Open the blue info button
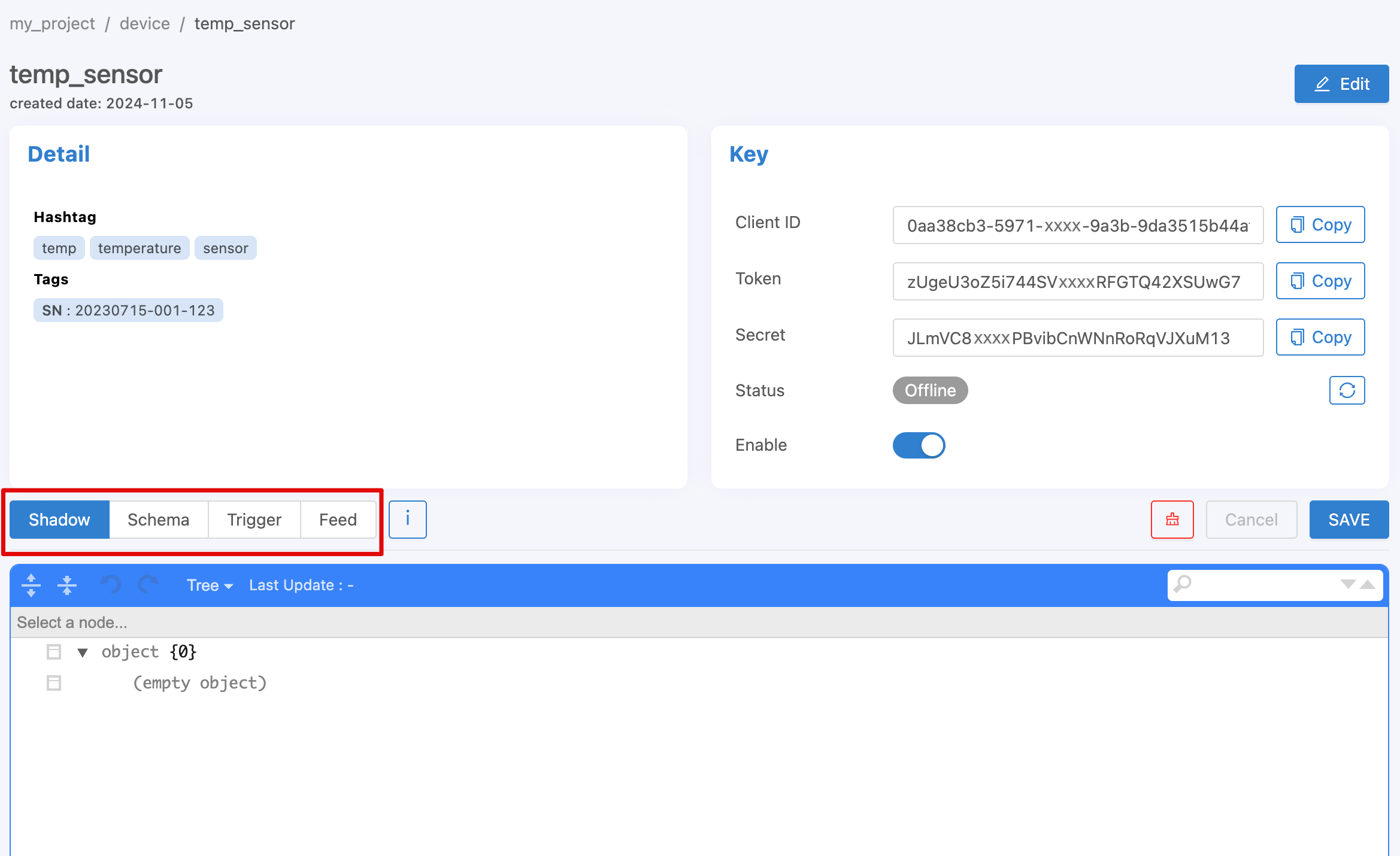The width and height of the screenshot is (1400, 856). pyautogui.click(x=407, y=520)
